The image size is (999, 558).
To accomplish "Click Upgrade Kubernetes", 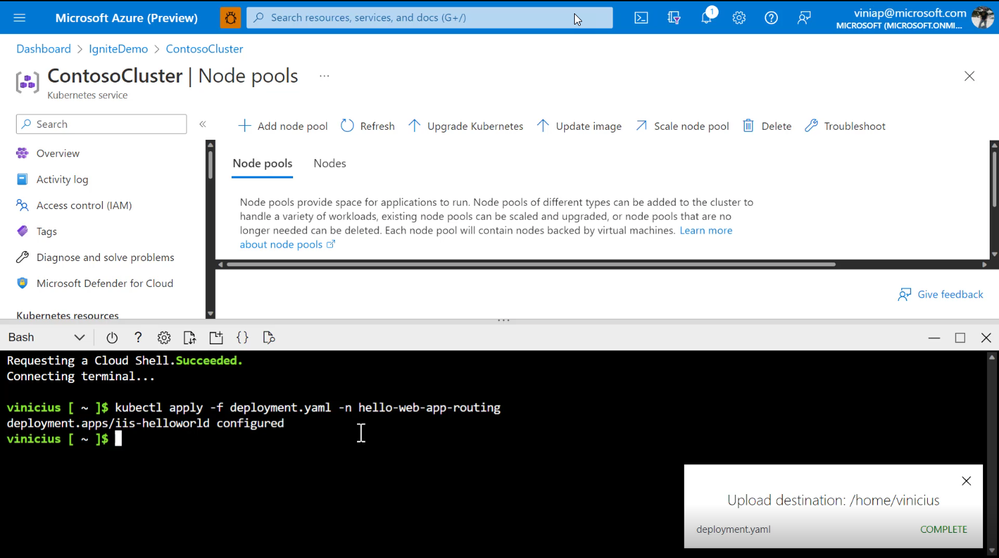I will pos(466,126).
